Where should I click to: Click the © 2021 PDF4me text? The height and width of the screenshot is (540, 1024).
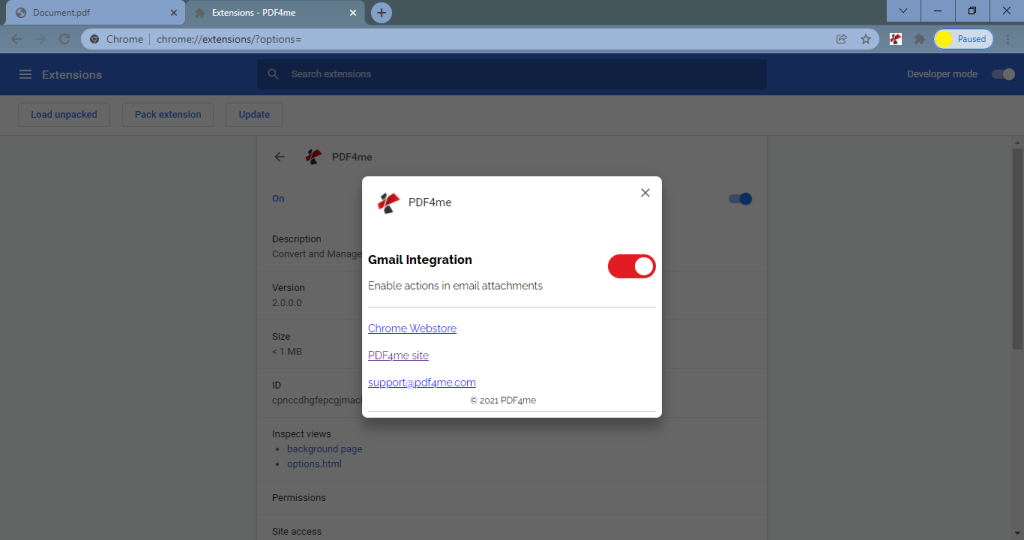click(503, 400)
